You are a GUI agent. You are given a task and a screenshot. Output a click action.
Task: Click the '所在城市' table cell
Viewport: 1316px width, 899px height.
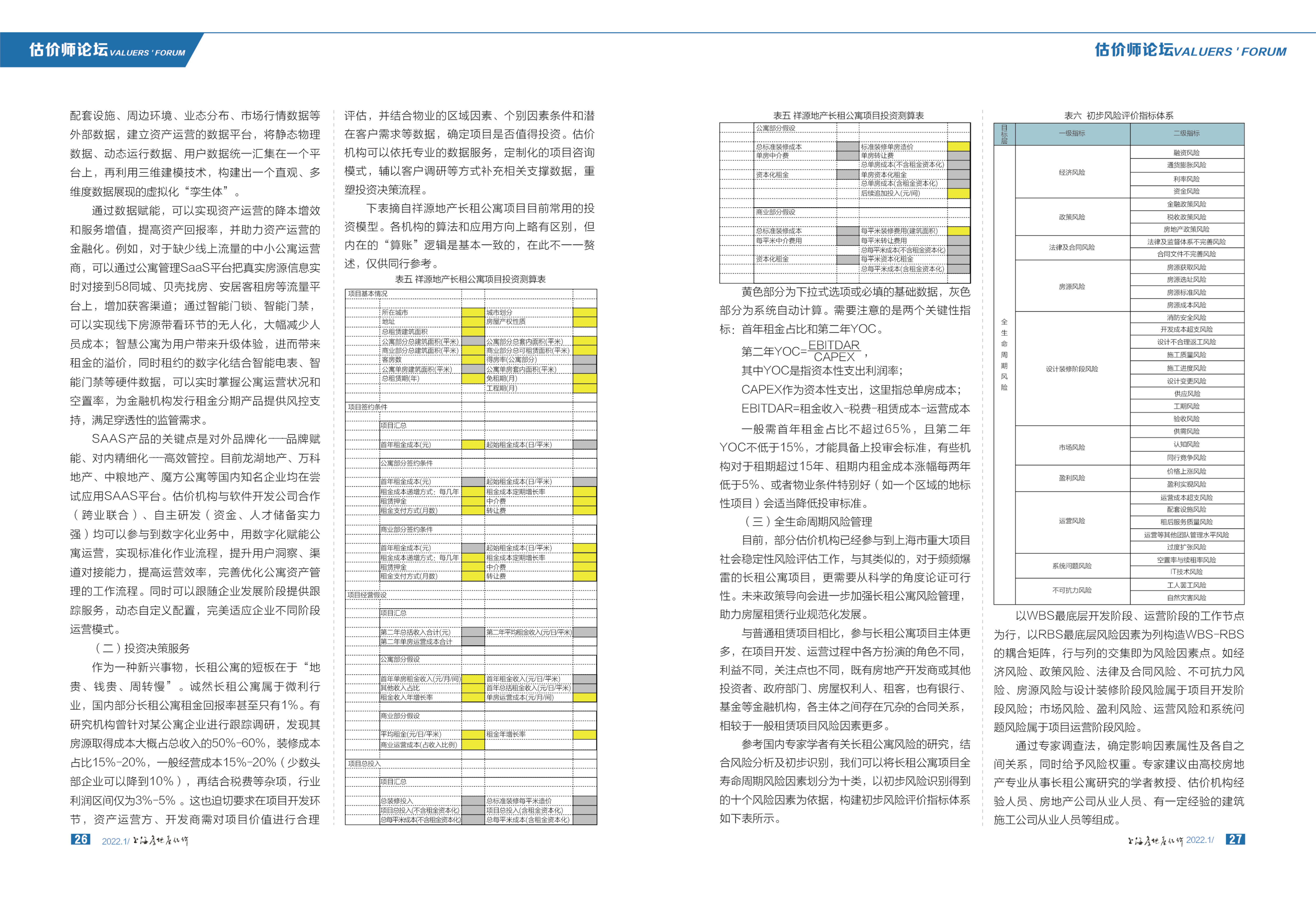[421, 313]
